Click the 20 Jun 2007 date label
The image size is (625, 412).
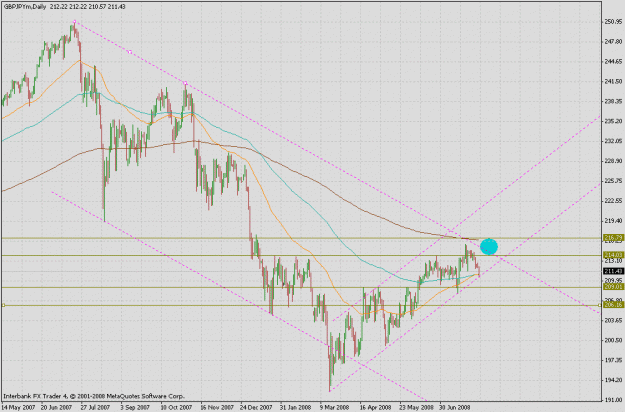coord(57,408)
